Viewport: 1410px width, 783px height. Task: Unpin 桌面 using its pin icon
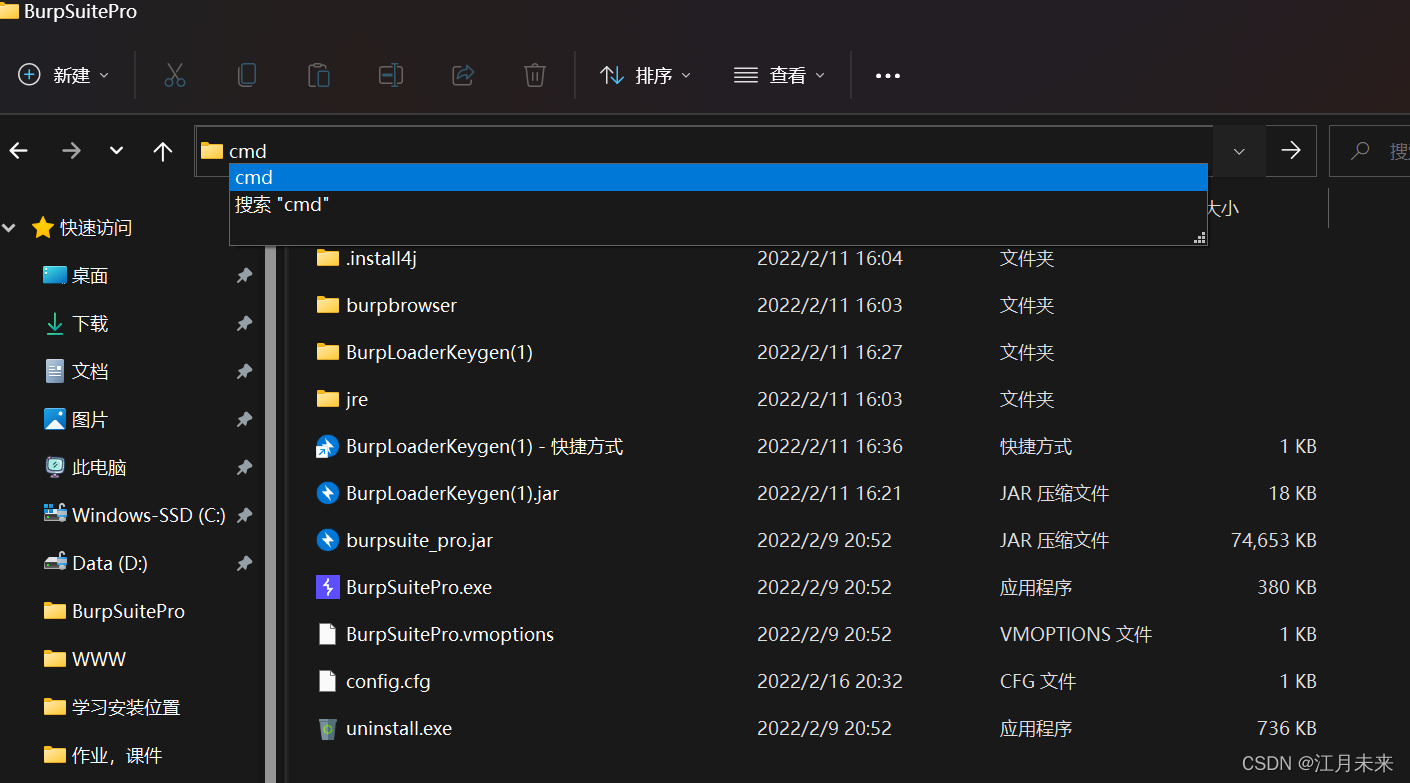click(244, 276)
